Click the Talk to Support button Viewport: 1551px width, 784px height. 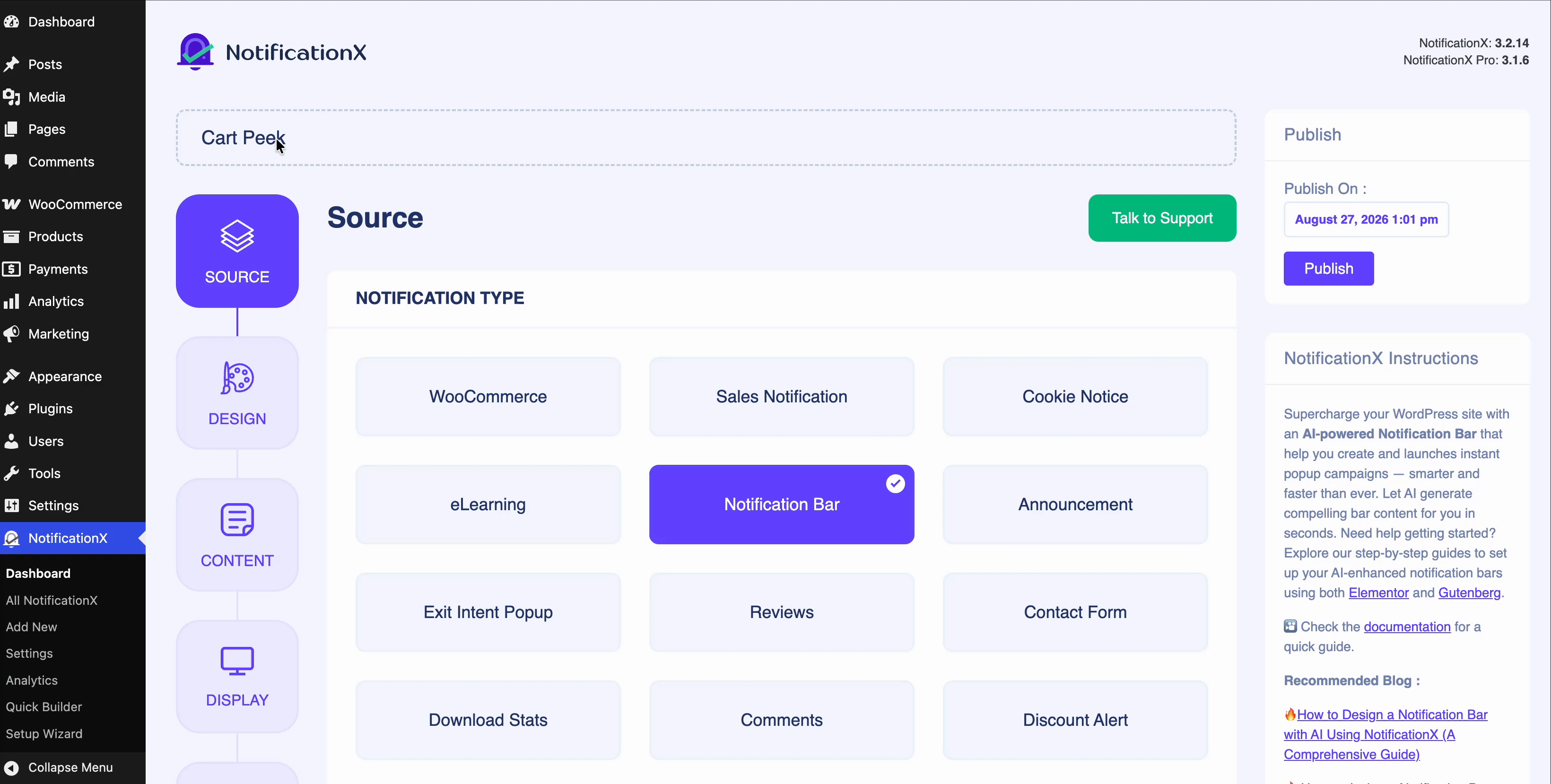(1162, 218)
